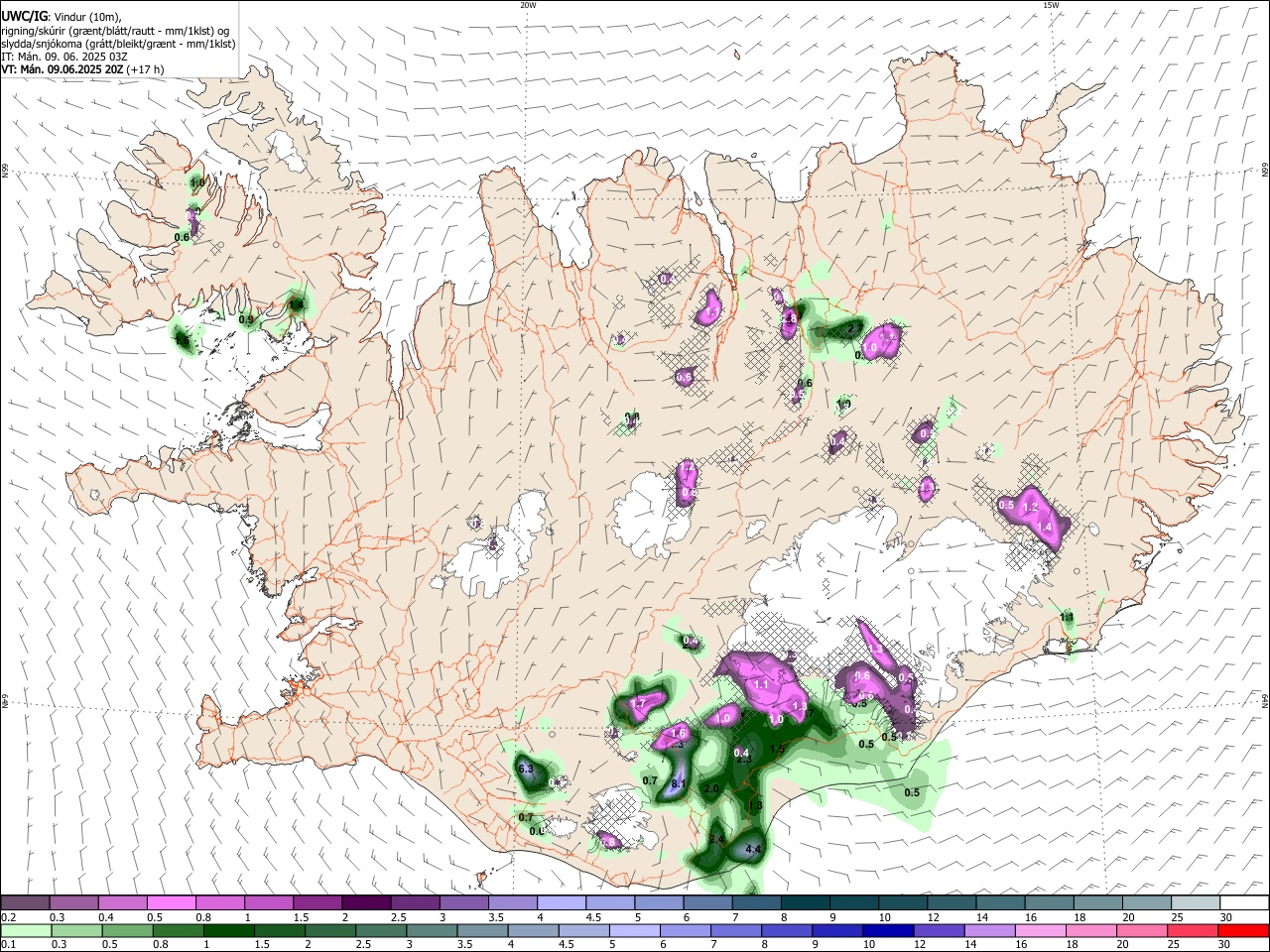Click the 15W longitude label
This screenshot has width=1270, height=952.
(1051, 5)
